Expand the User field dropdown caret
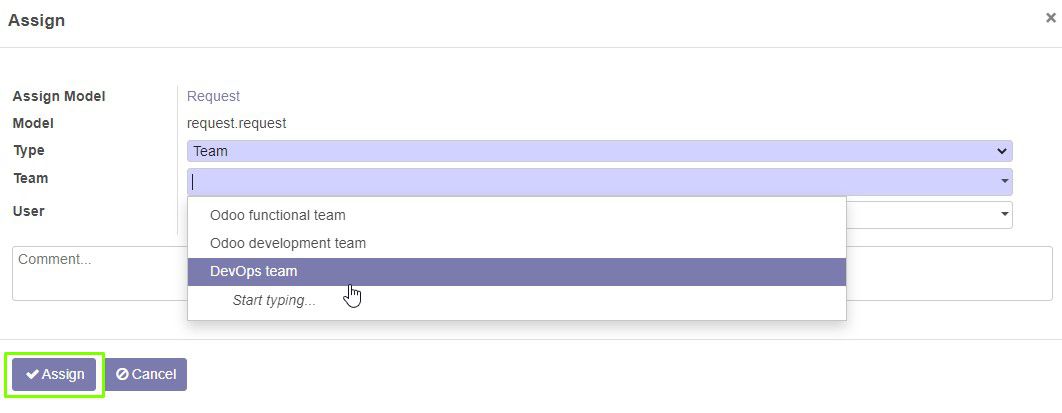Image resolution: width=1062 pixels, height=413 pixels. pos(1005,214)
